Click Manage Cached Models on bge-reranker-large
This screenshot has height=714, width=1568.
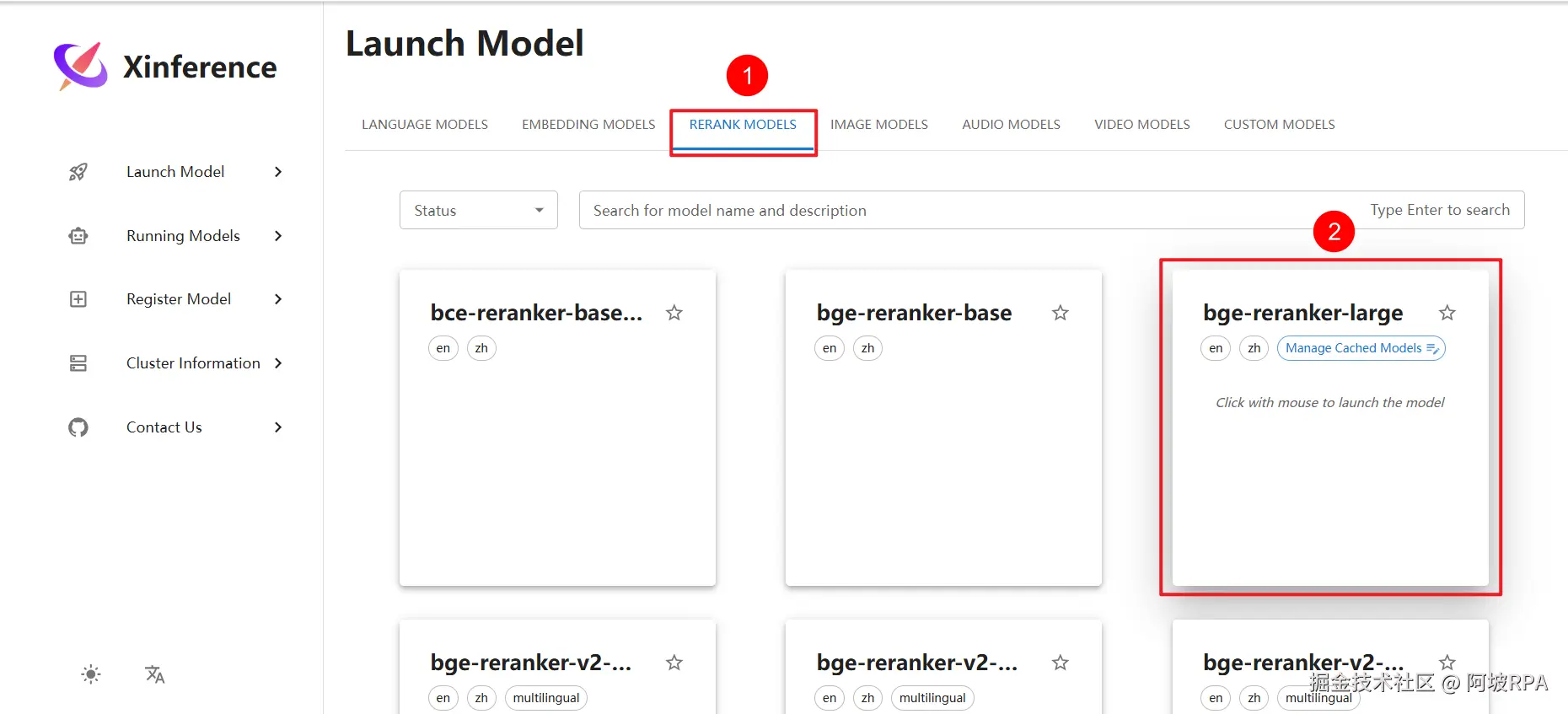(x=1361, y=348)
